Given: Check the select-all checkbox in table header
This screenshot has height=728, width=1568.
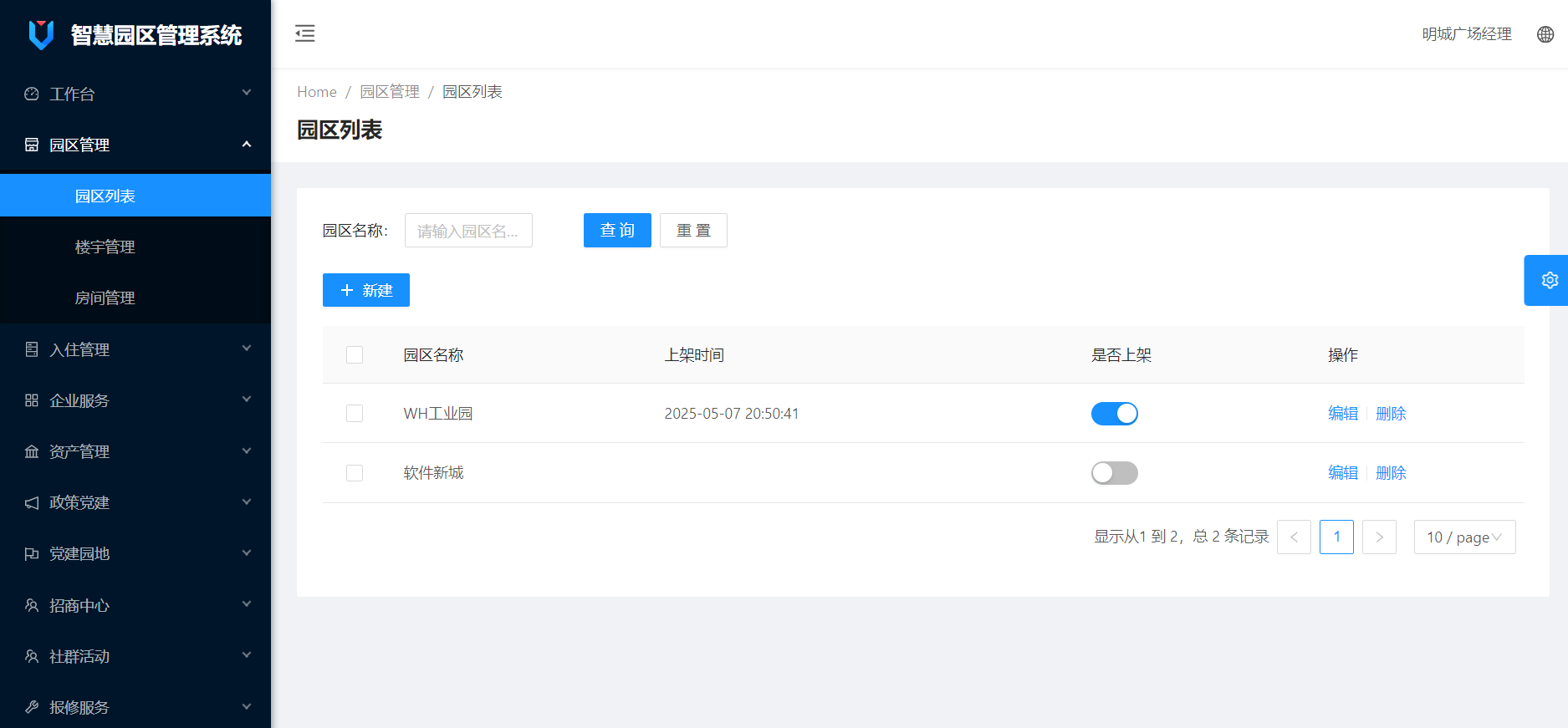Looking at the screenshot, I should (x=355, y=355).
